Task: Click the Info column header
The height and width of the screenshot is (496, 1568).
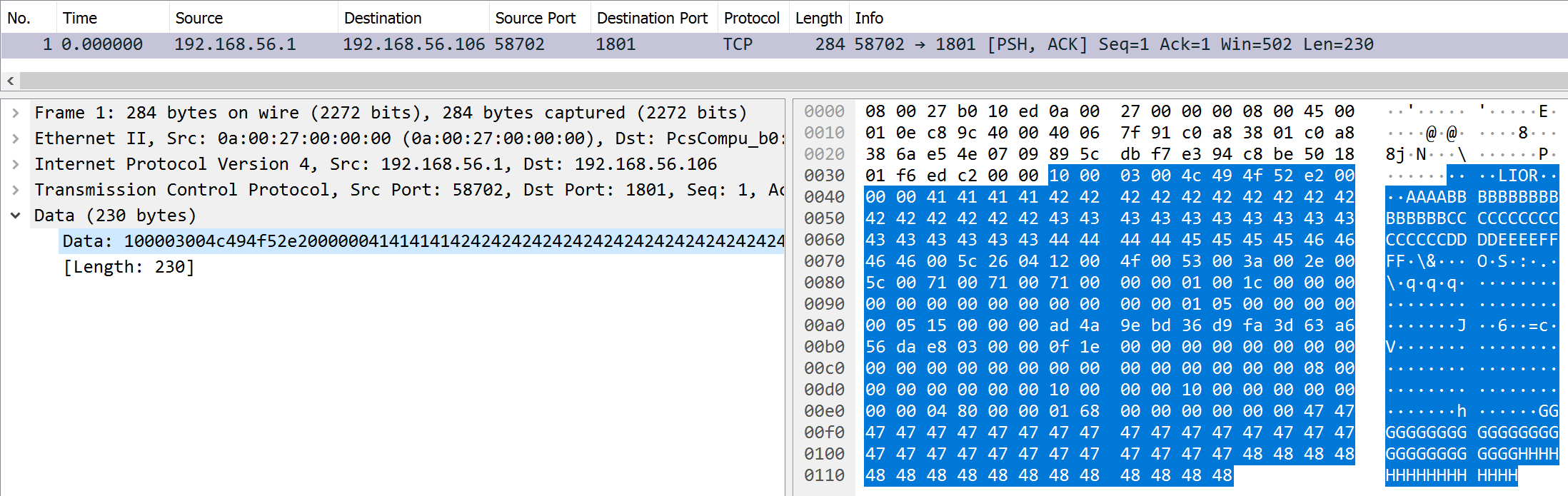Action: pyautogui.click(x=869, y=18)
